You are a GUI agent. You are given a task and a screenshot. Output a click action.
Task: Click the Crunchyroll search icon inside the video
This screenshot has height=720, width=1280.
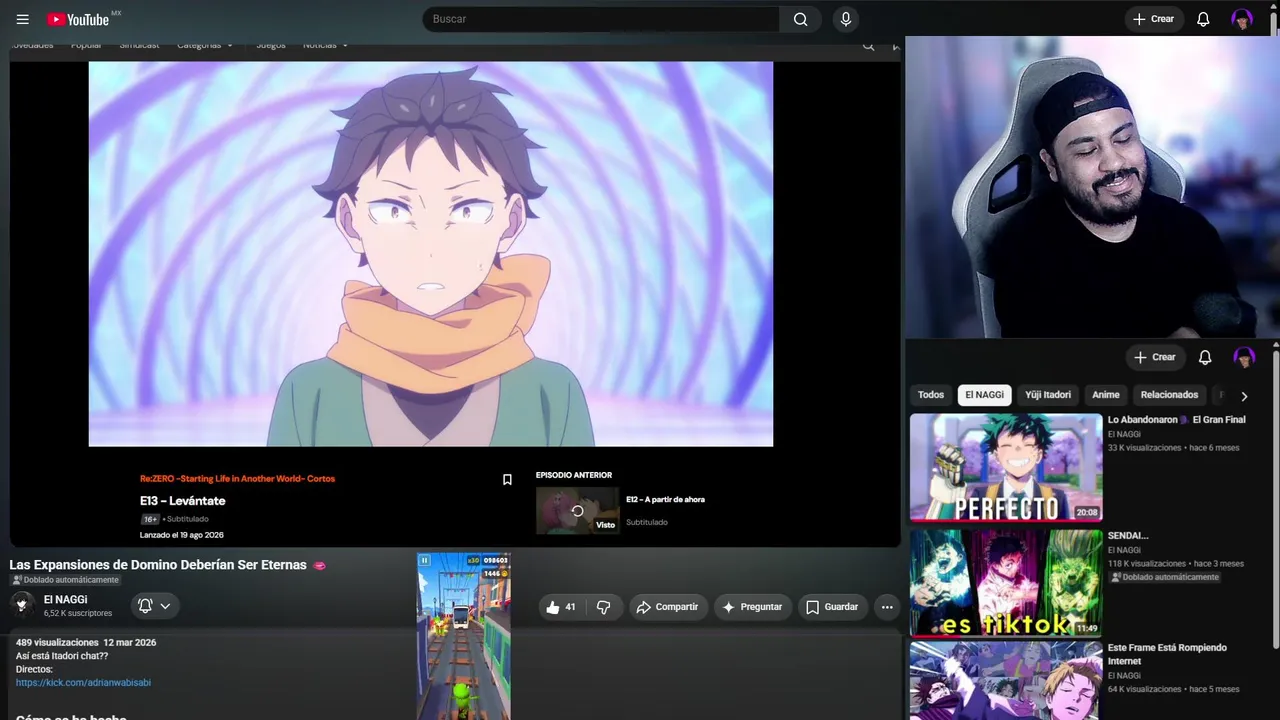[x=868, y=45]
